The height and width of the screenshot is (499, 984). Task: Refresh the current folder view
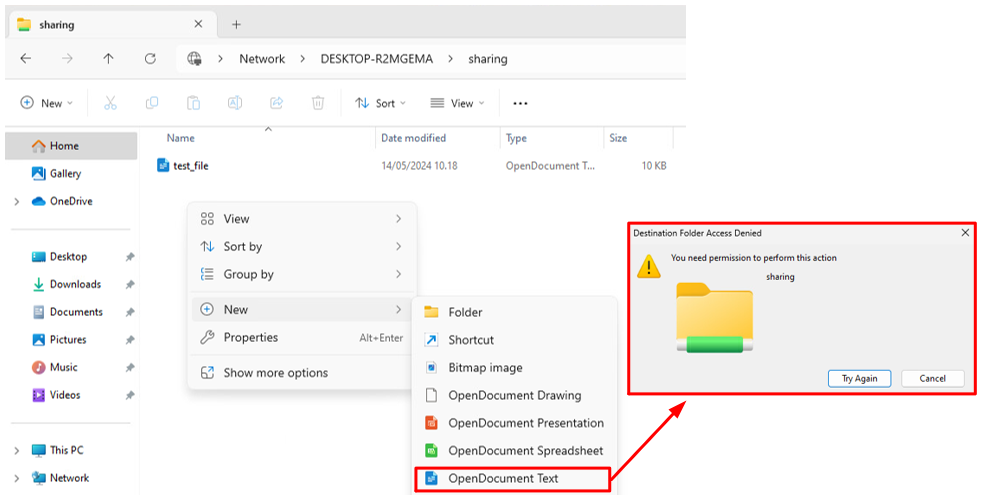coord(150,59)
